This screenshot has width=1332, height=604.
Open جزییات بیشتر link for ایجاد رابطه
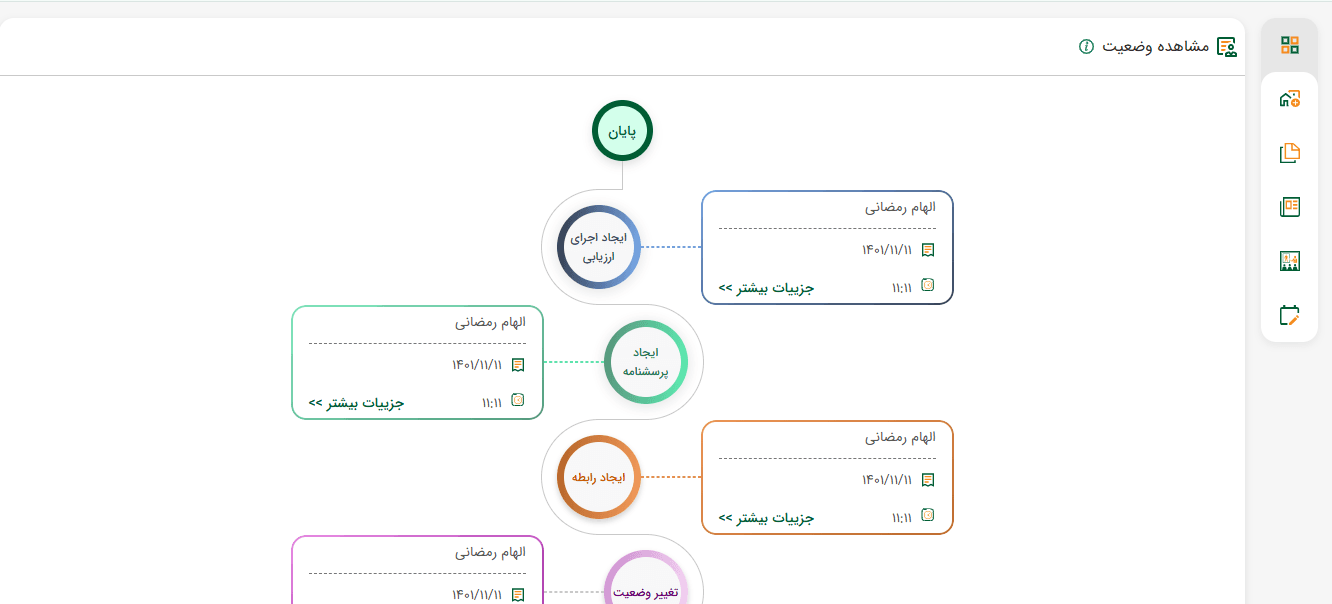766,518
